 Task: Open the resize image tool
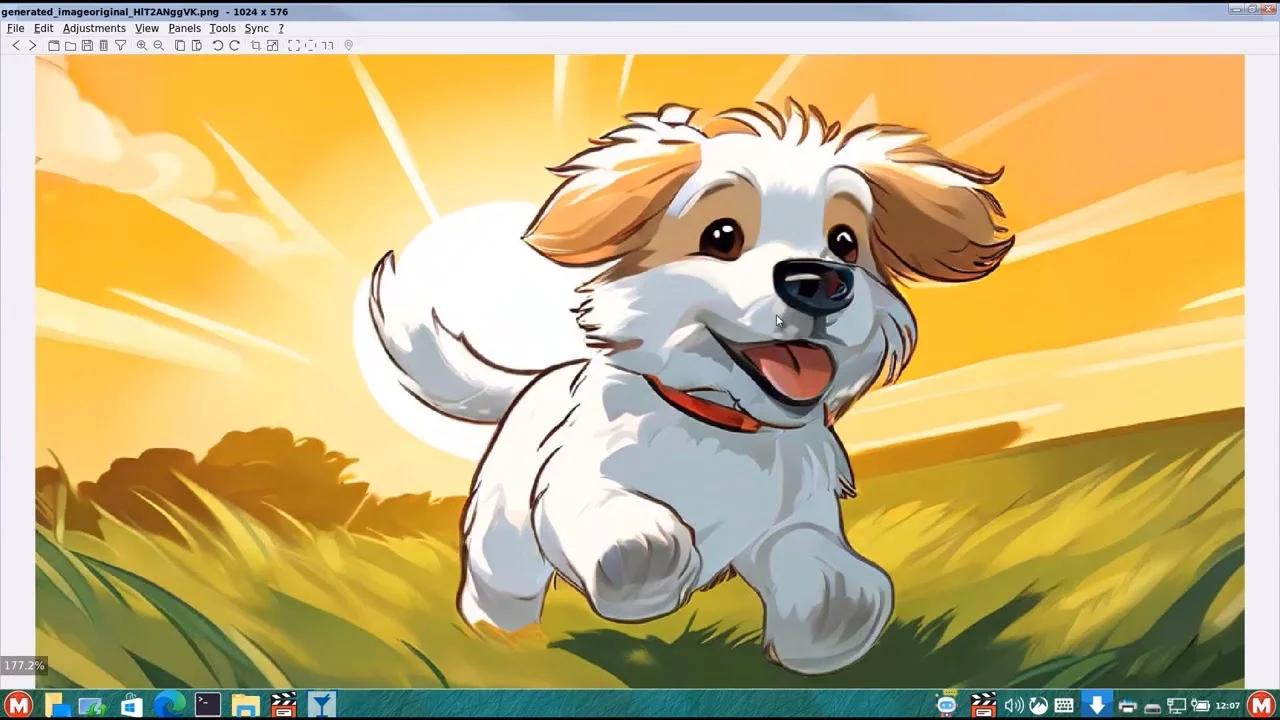[x=272, y=45]
